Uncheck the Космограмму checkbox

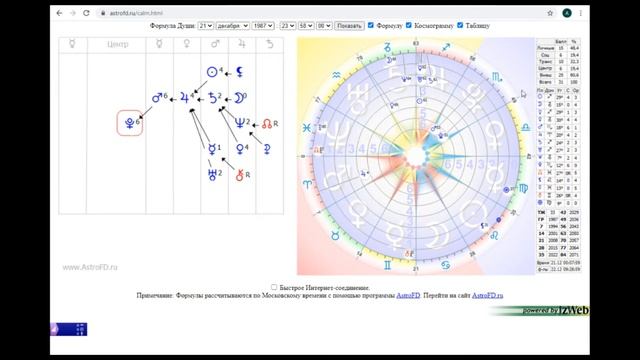point(409,25)
